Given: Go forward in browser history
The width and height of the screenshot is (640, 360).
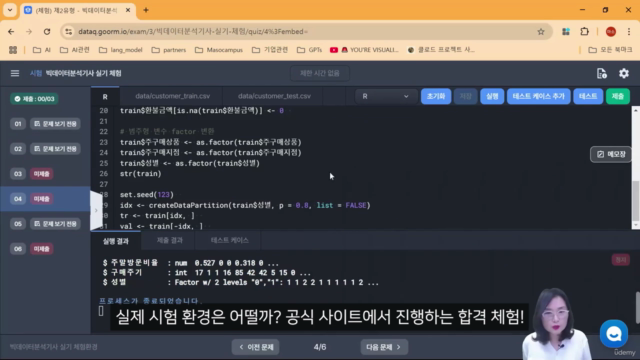Looking at the screenshot, I should point(29,31).
